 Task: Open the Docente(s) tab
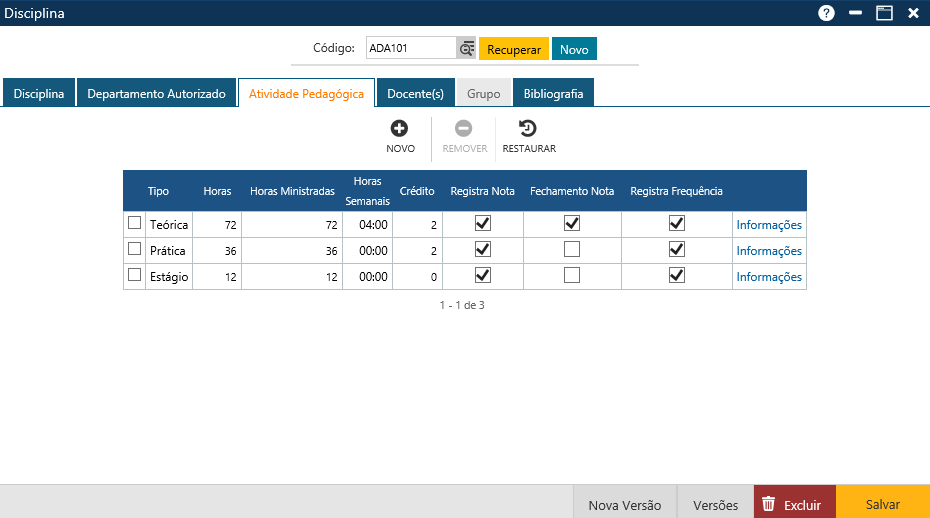coord(415,93)
